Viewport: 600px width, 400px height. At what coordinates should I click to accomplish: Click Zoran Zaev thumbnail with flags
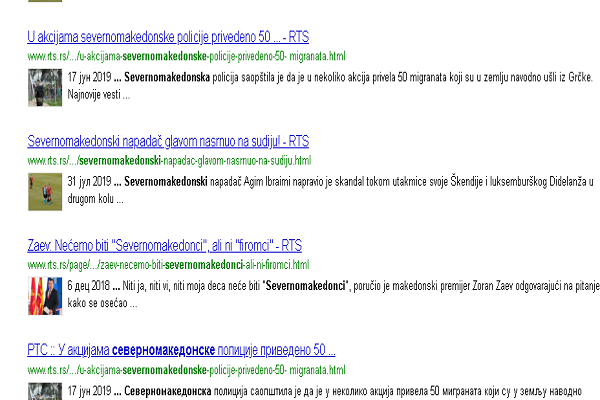pos(45,296)
